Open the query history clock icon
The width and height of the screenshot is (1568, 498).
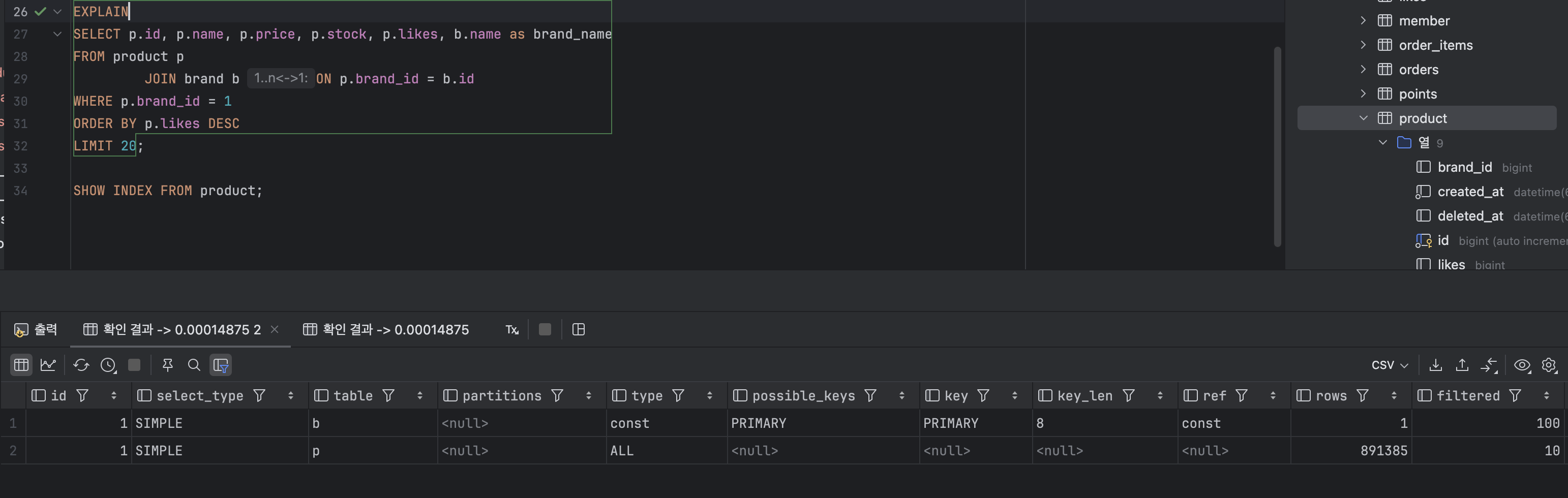pos(108,365)
